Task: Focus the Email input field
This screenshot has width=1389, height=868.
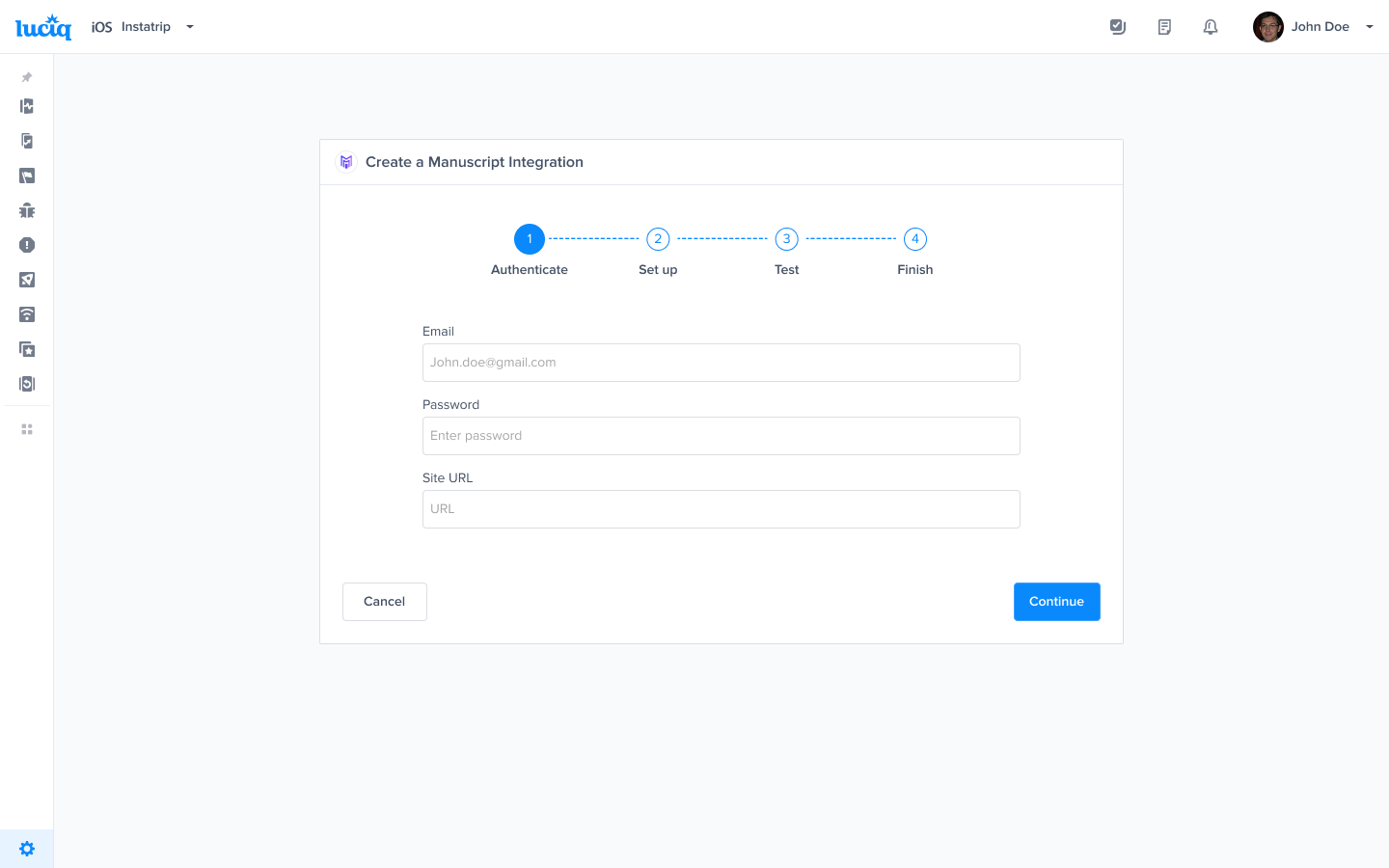Action: 722,363
